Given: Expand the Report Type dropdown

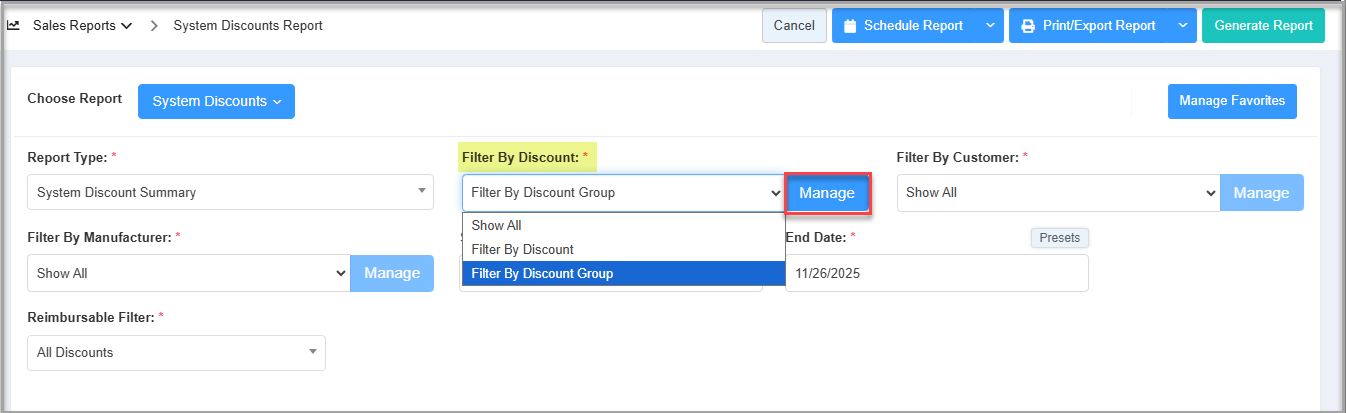Looking at the screenshot, I should 230,193.
